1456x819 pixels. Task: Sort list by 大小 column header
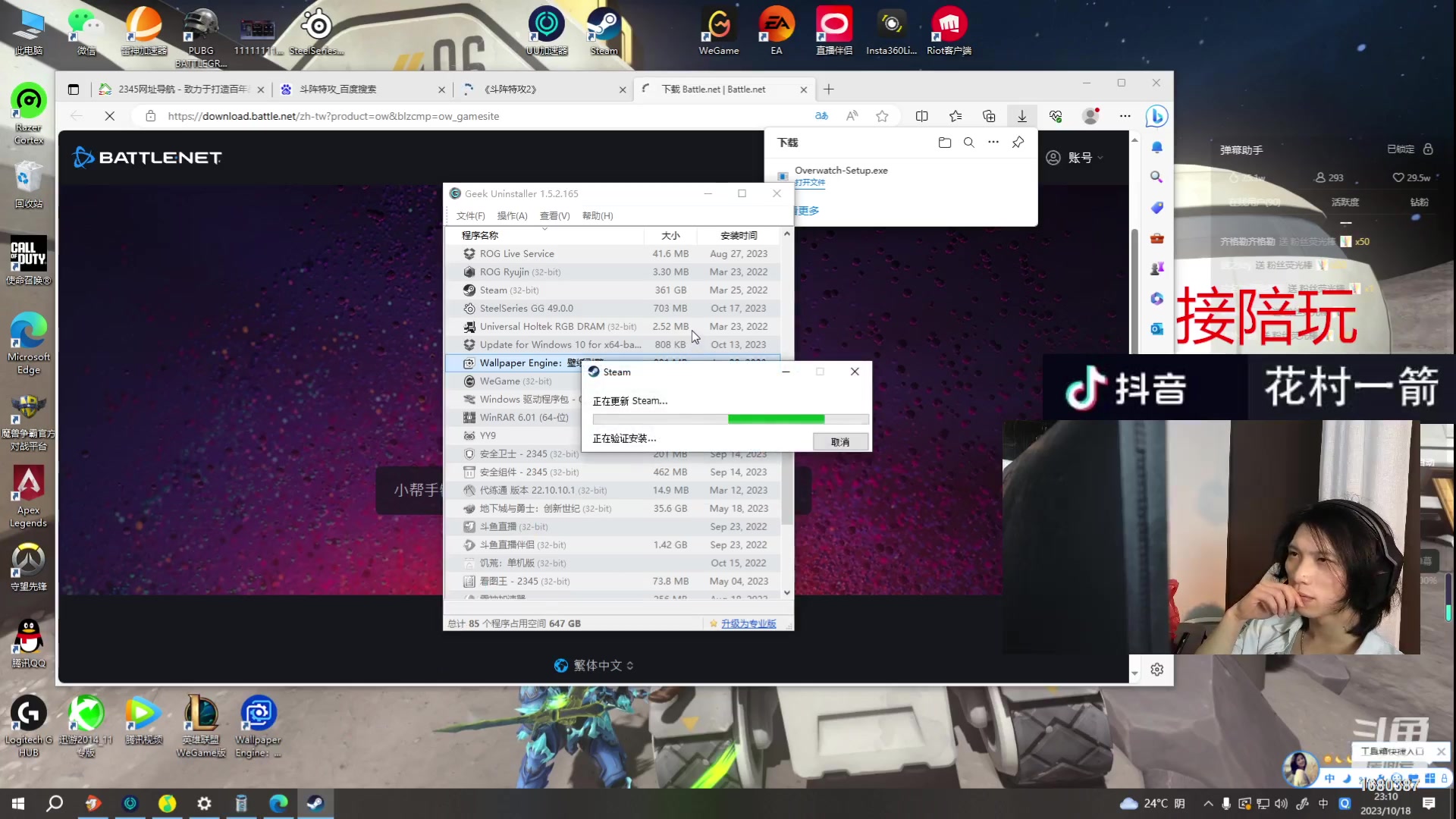[x=670, y=236]
